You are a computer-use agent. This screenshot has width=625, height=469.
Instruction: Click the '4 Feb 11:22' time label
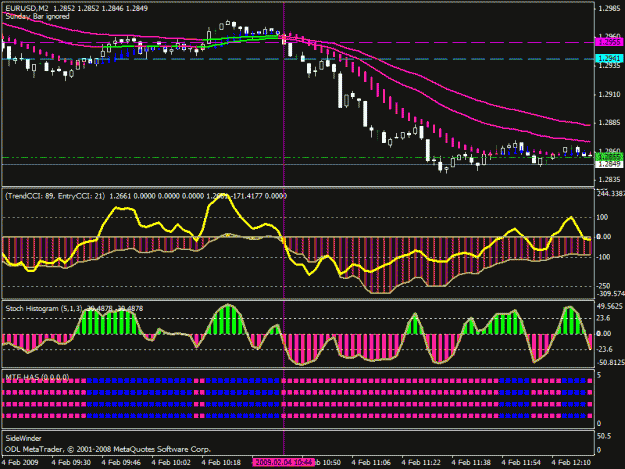pos(421,462)
